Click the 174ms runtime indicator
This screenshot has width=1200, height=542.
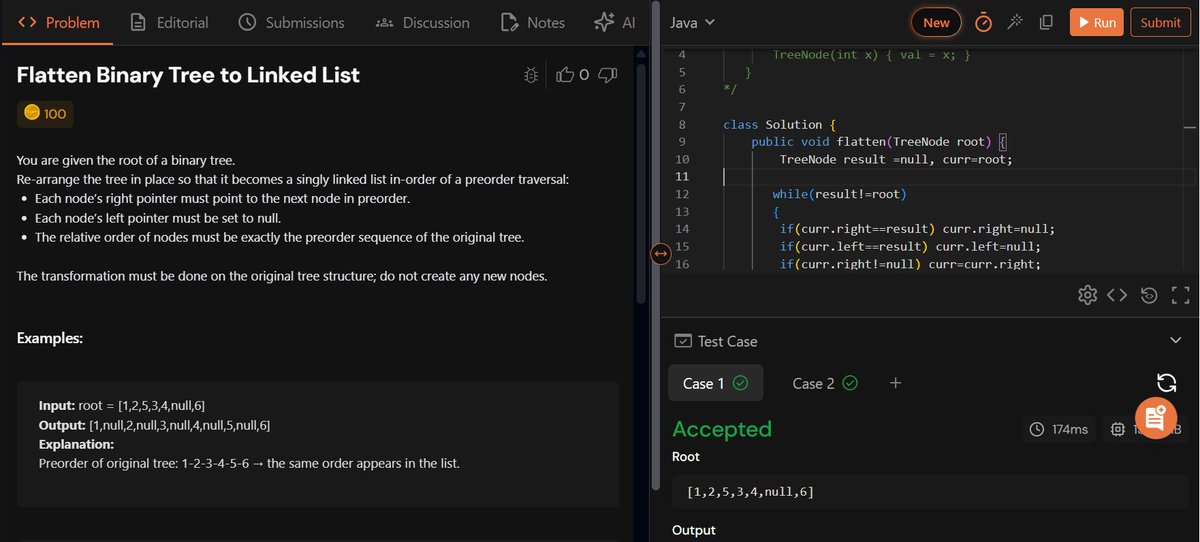(x=1058, y=429)
